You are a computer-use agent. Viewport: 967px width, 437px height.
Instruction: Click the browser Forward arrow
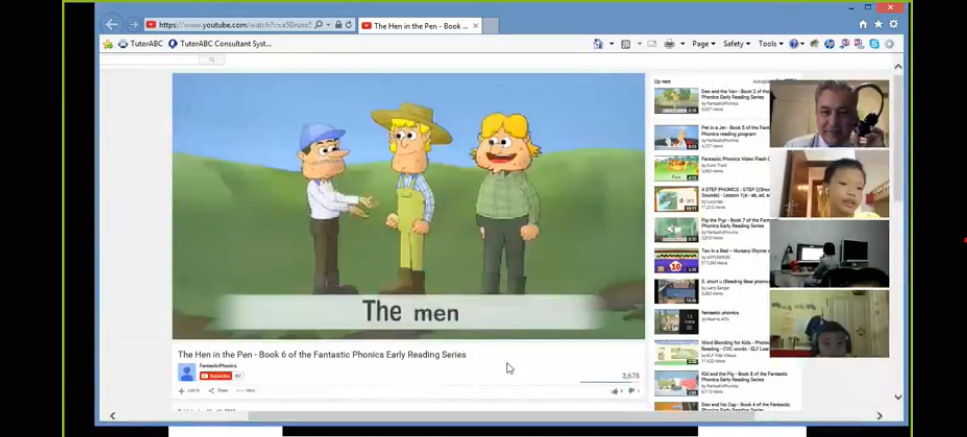pyautogui.click(x=133, y=25)
